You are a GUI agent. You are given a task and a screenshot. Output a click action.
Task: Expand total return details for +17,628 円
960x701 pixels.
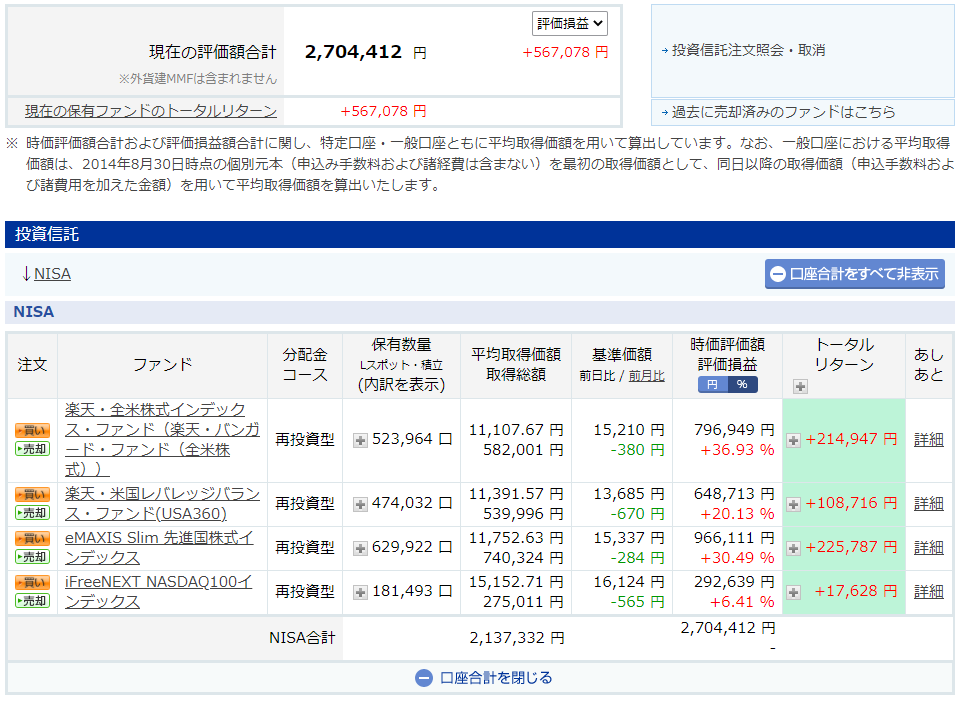click(793, 592)
